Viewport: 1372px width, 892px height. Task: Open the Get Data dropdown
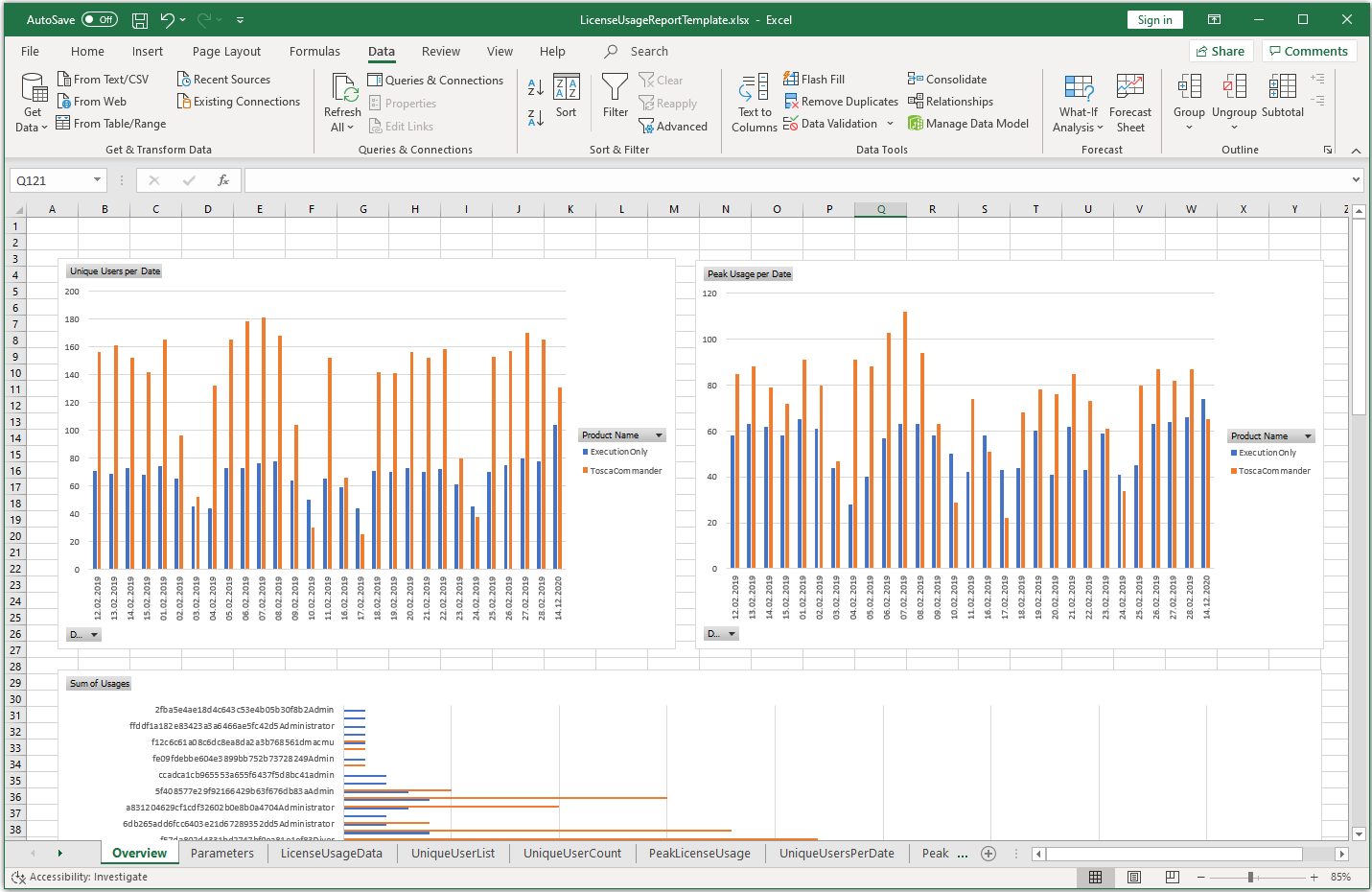(x=34, y=103)
